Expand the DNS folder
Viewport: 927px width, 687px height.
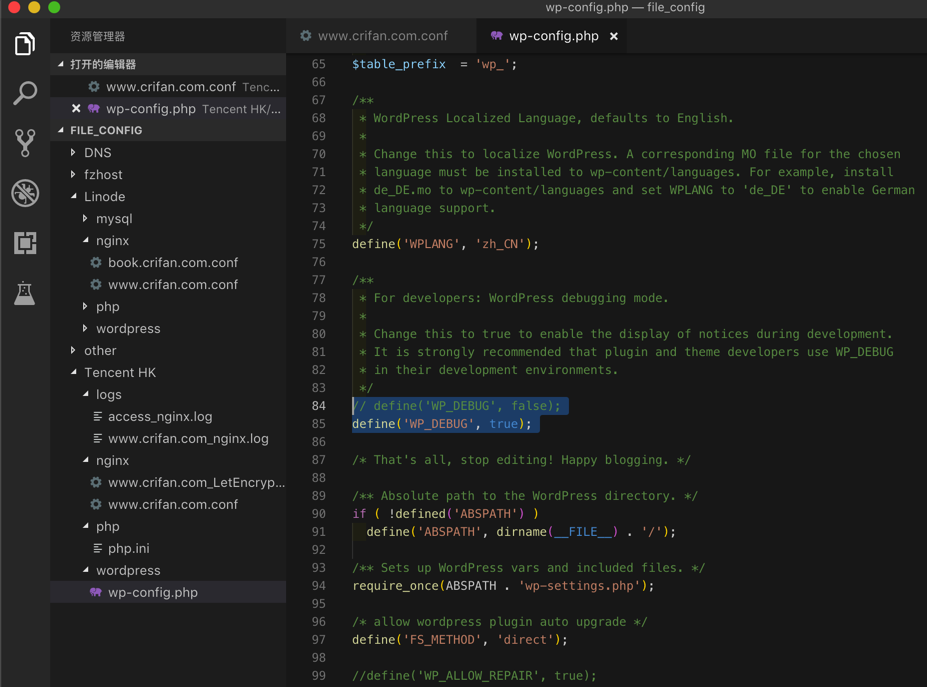pyautogui.click(x=97, y=153)
